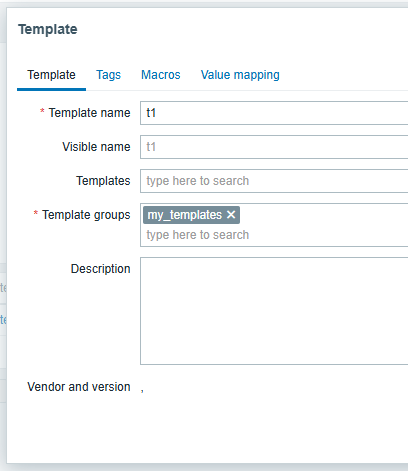Focus the Template name field containing t1
This screenshot has height=471, width=408.
pos(274,113)
